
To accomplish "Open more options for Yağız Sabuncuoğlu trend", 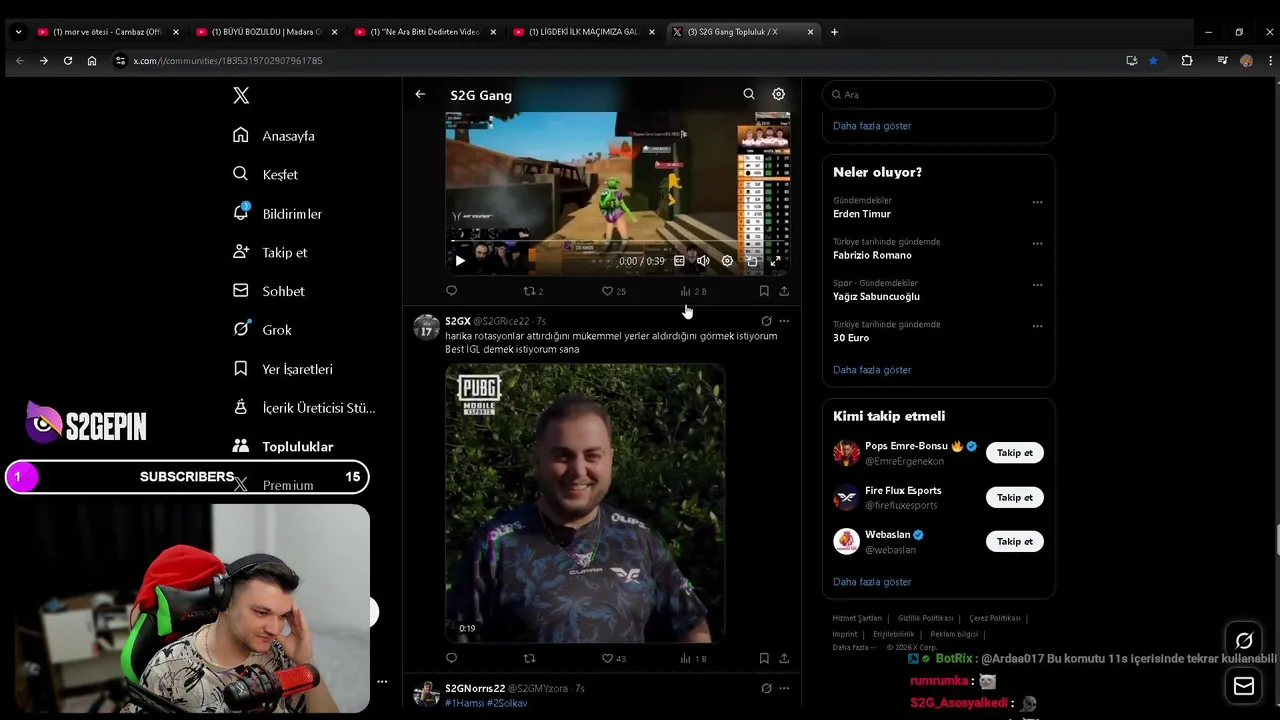I will click(x=1037, y=285).
